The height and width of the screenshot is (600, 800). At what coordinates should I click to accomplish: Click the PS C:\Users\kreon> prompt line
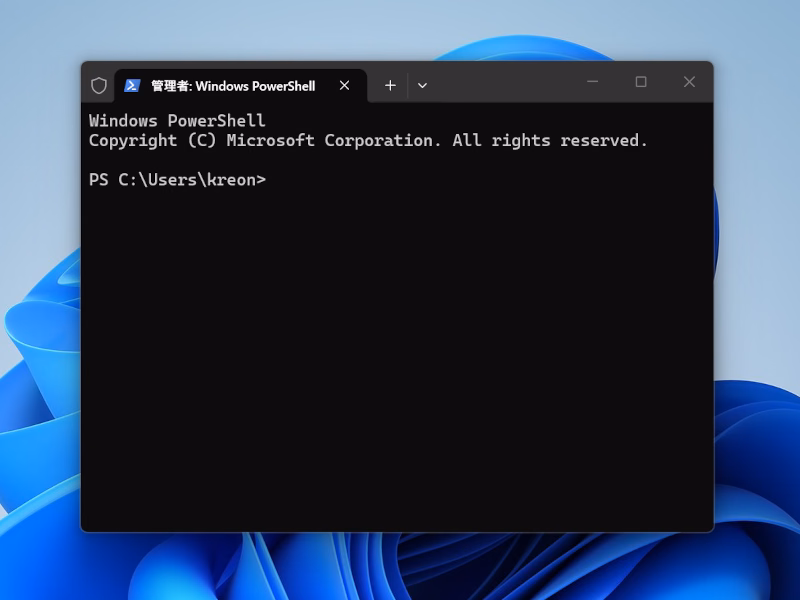[x=177, y=180]
